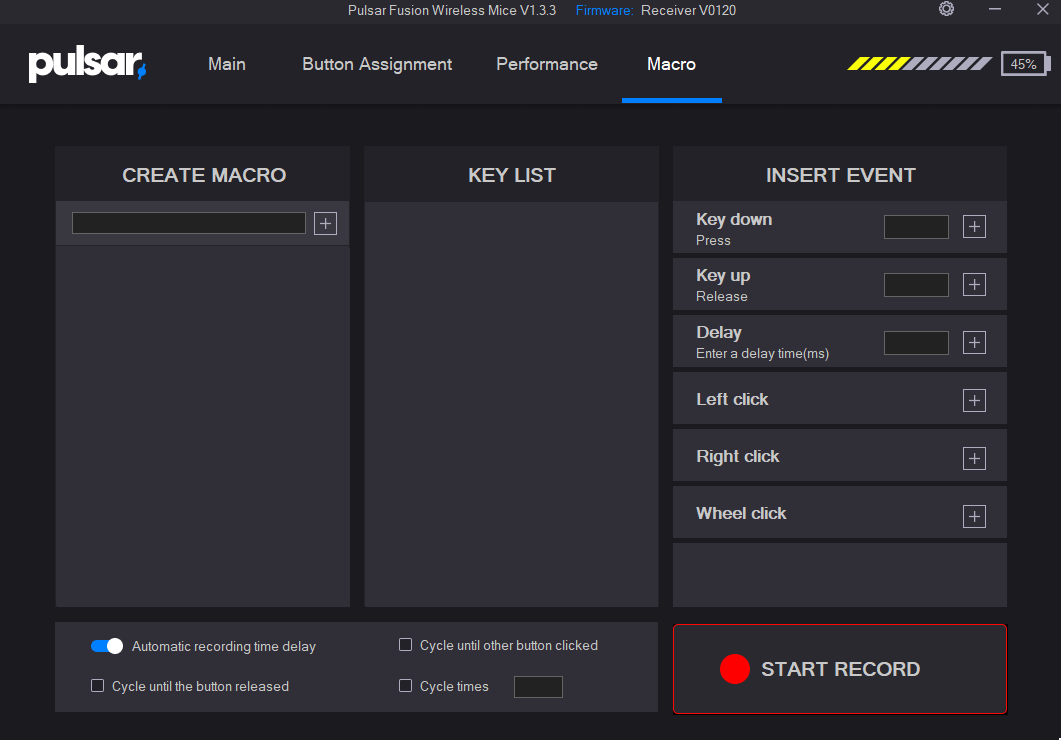Add new macro with plus icon
Viewport: 1061px width, 740px height.
pyautogui.click(x=325, y=223)
